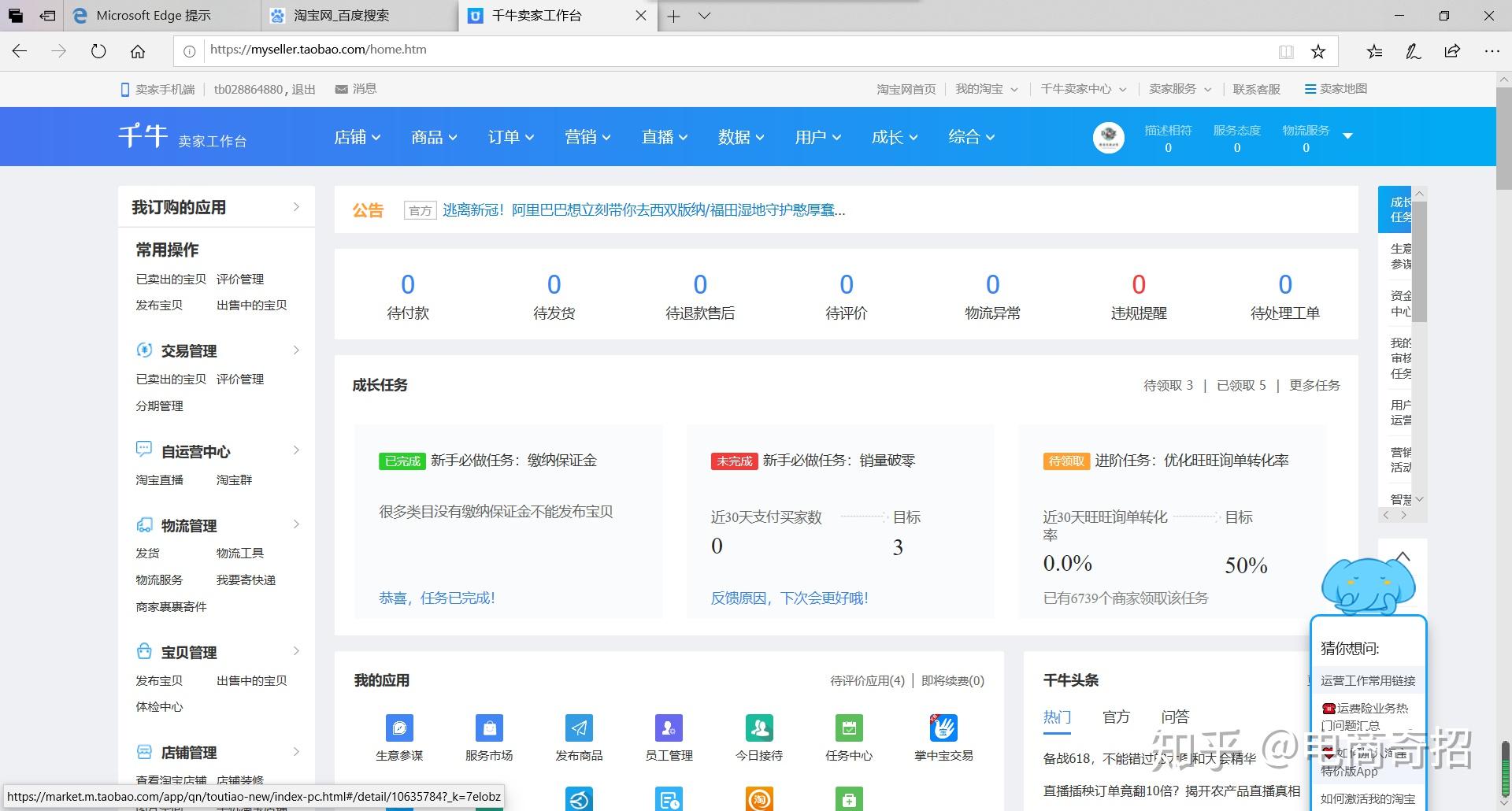
Task: Open the 我的淘宝 top dropdown
Action: [x=986, y=89]
